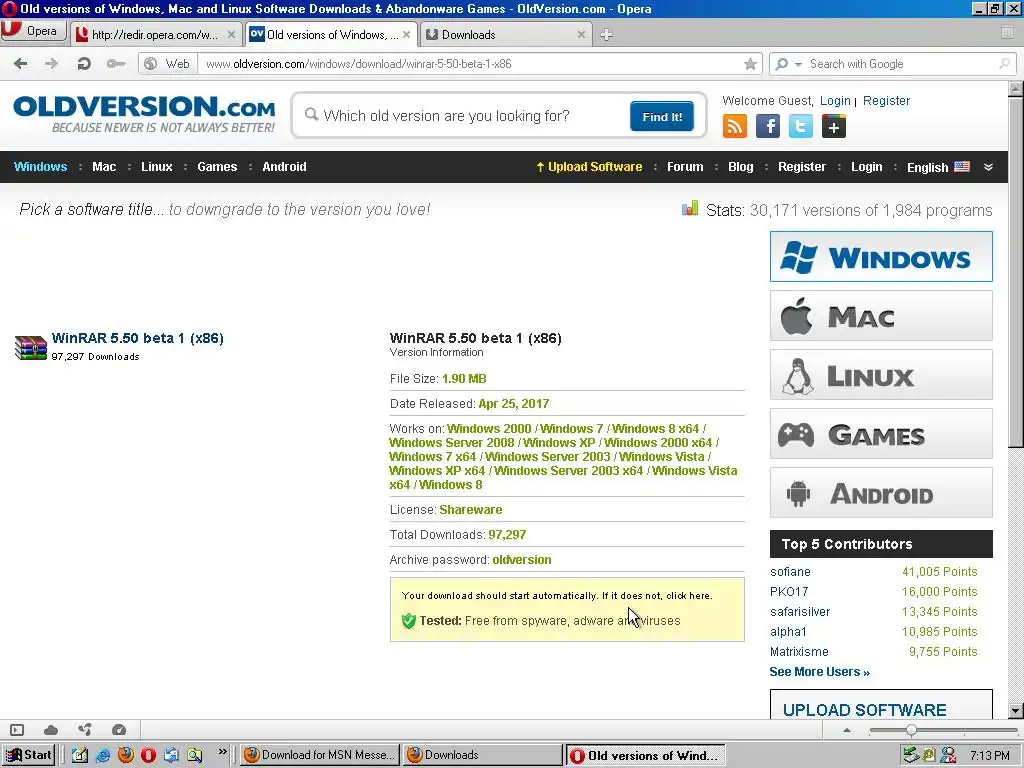Open WinRAR 5.50 beta 1 (x86) title link

pos(138,338)
